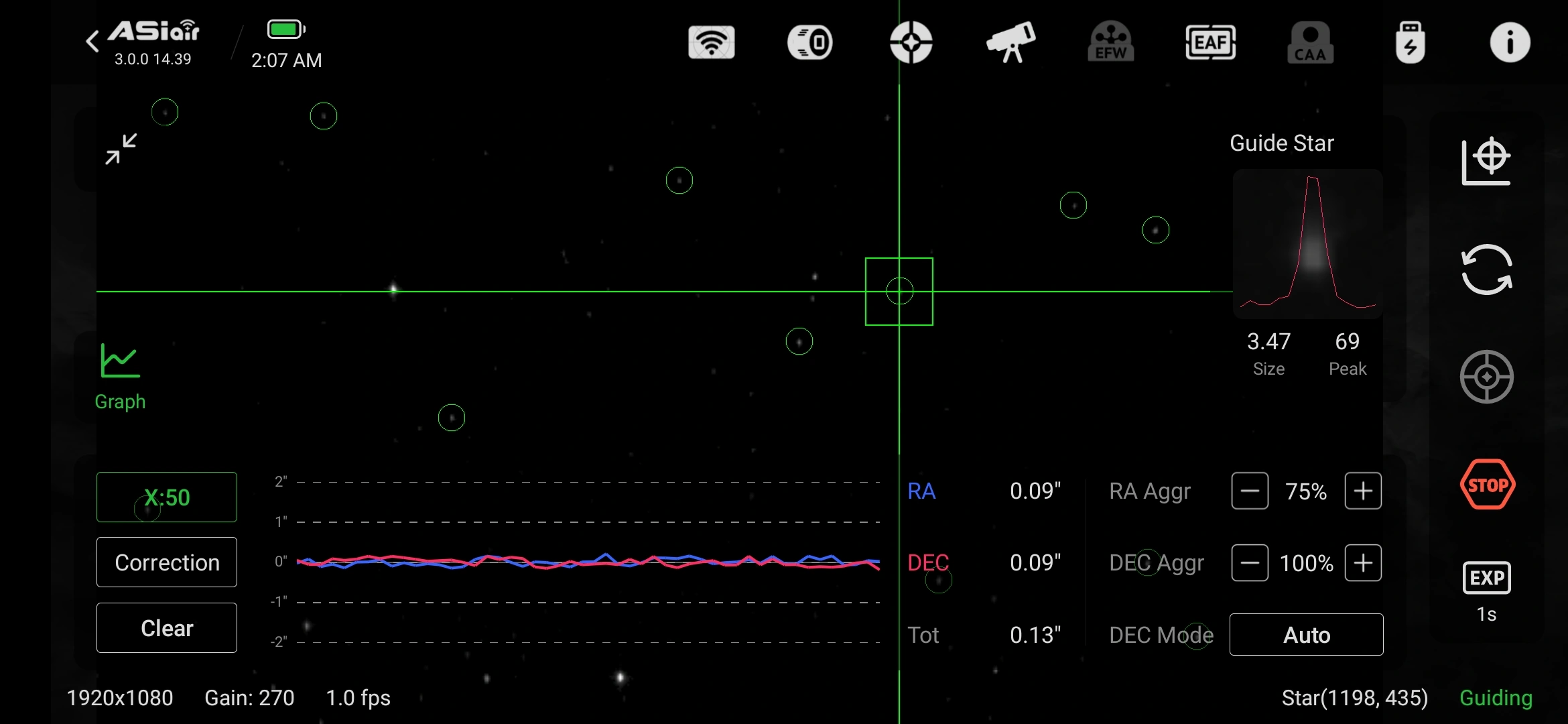
Task: Tap the green Guiding status text
Action: tap(1496, 698)
